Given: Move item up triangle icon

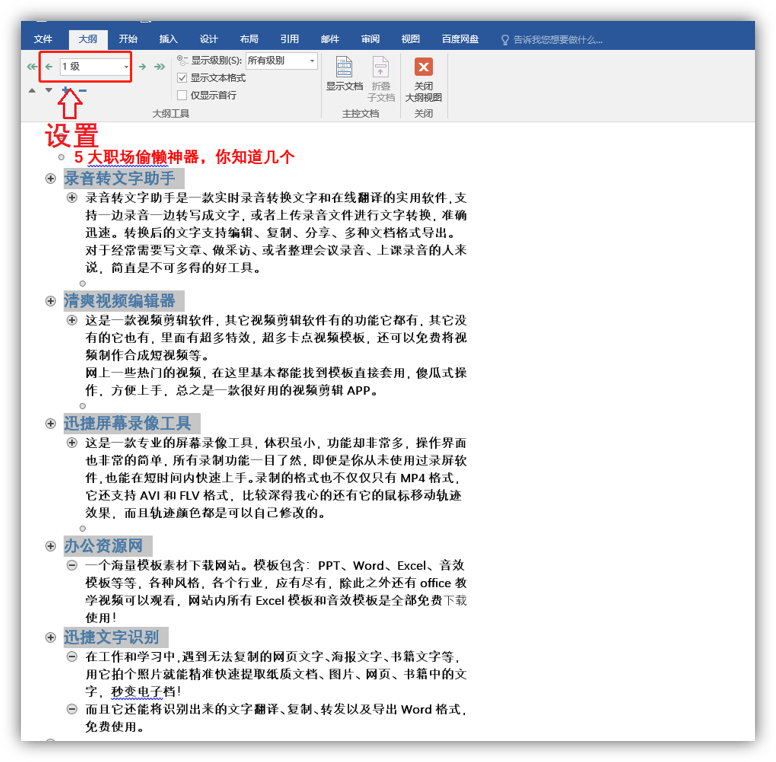Looking at the screenshot, I should coord(32,91).
